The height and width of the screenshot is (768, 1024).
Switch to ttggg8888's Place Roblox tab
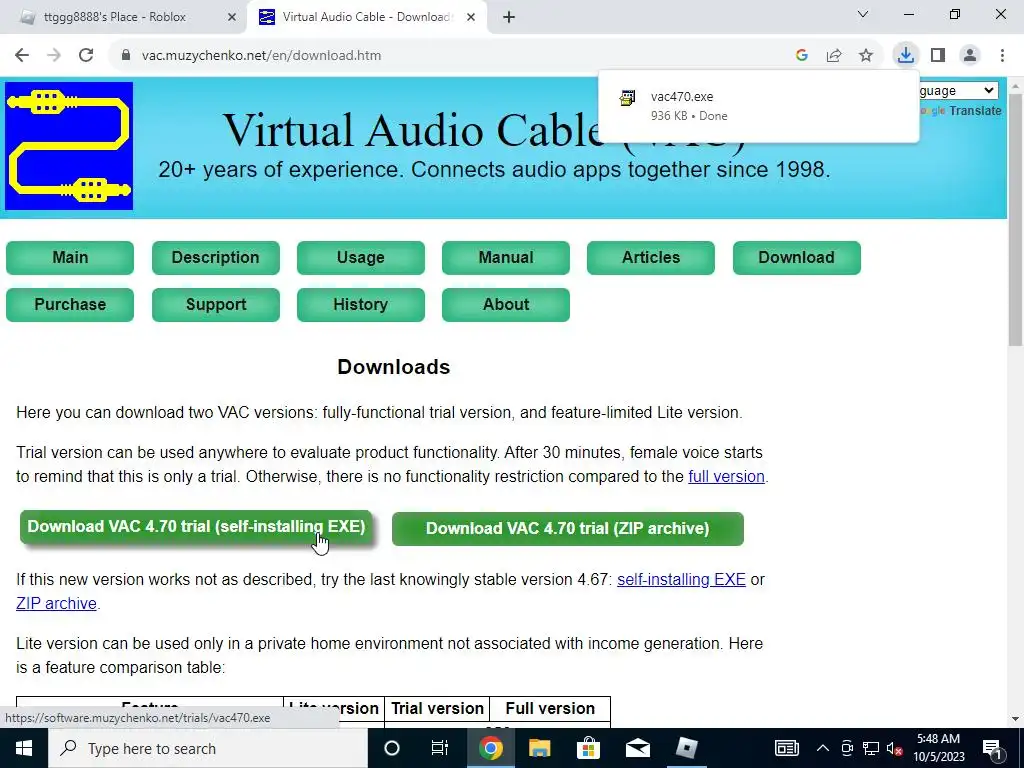click(128, 17)
